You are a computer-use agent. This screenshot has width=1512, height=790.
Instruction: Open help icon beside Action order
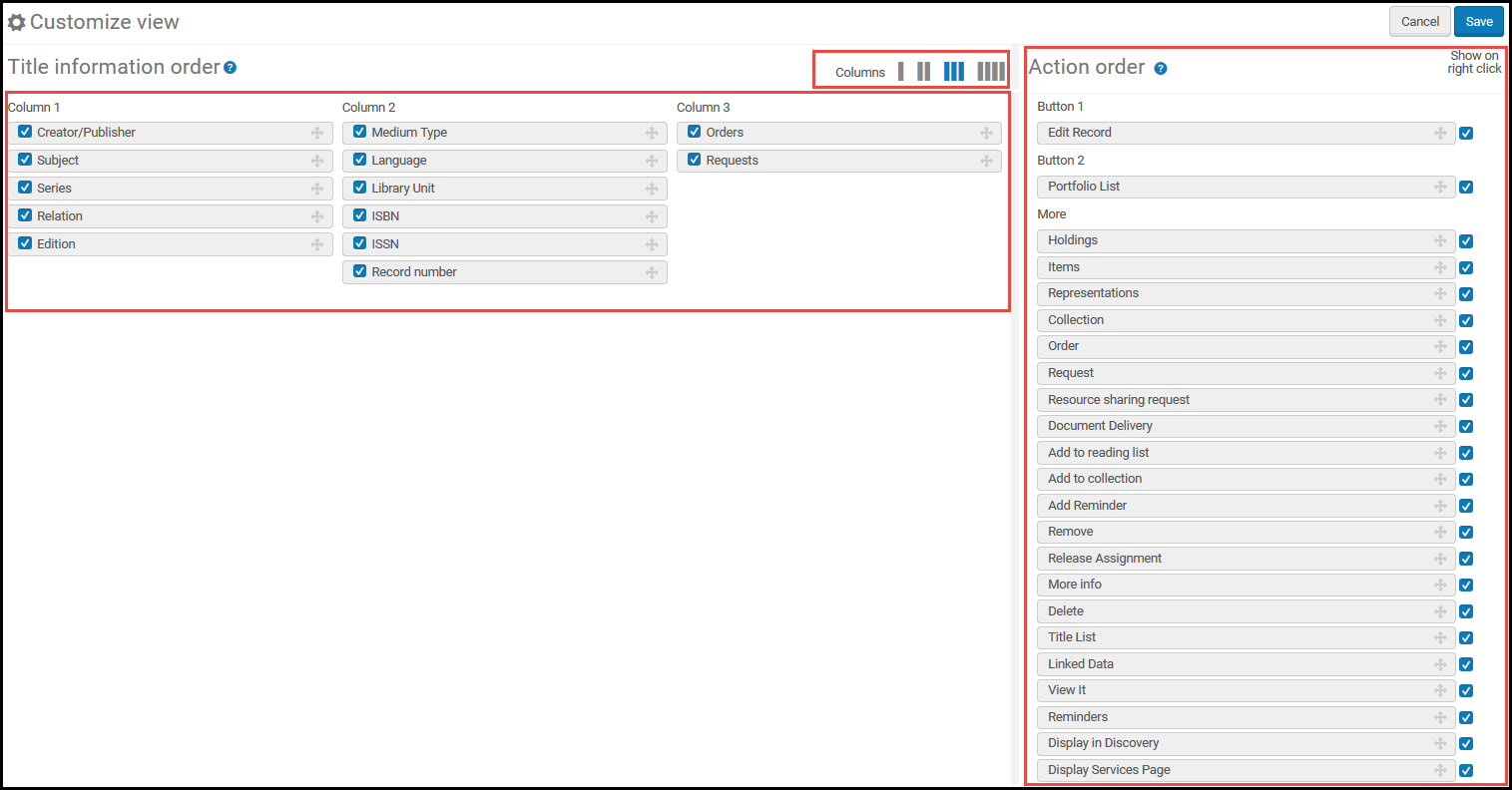pos(1161,69)
